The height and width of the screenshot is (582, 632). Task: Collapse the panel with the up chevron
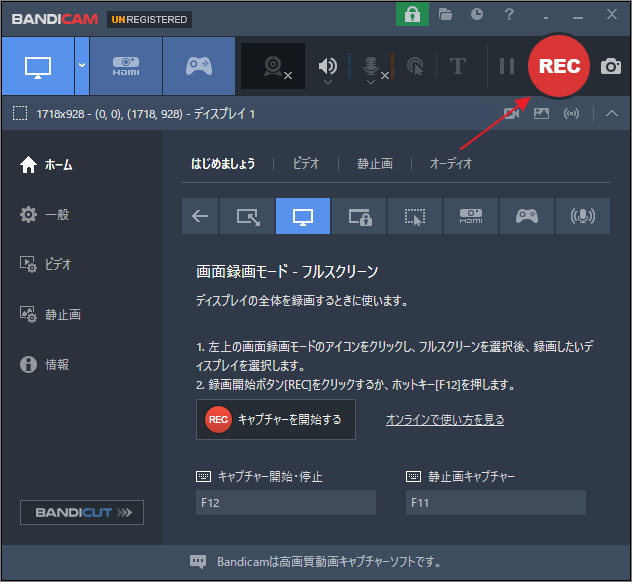[x=611, y=114]
